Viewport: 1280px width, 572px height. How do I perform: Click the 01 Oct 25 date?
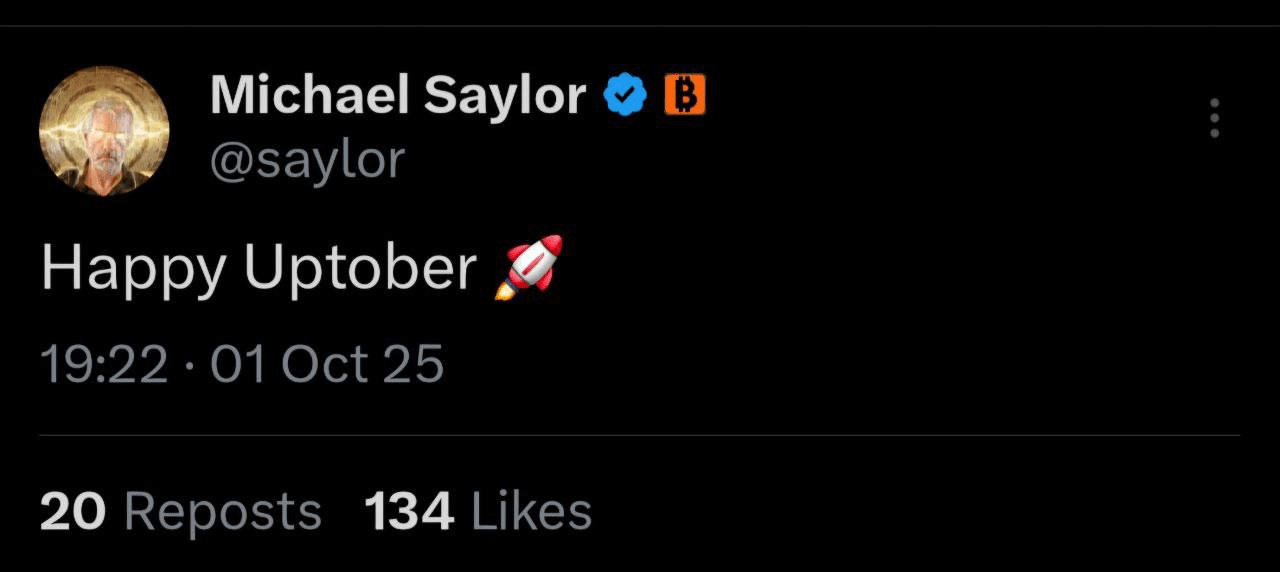click(328, 364)
